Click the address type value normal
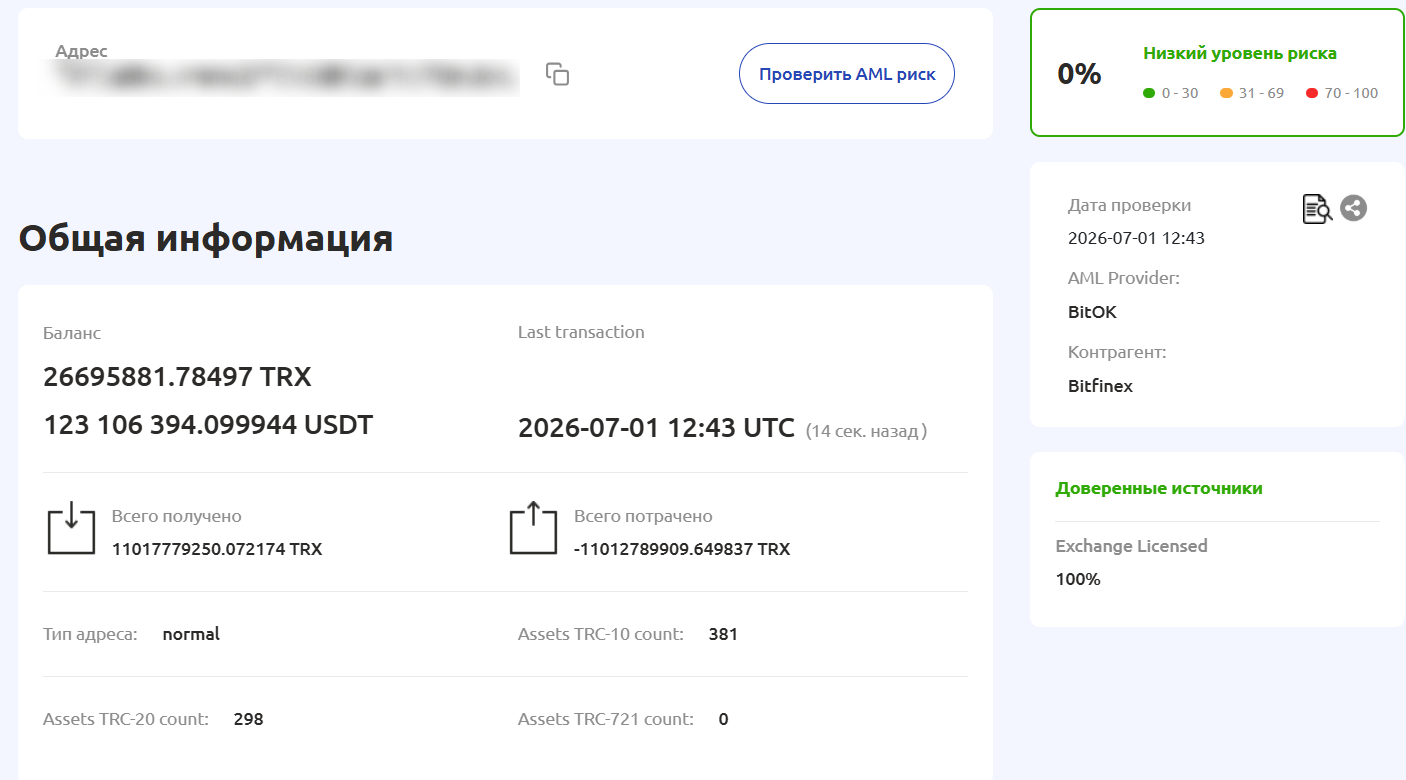 (x=191, y=634)
